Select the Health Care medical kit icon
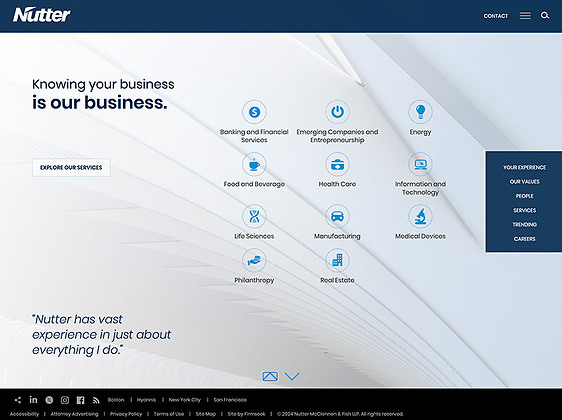This screenshot has width=562, height=420. coord(337,164)
